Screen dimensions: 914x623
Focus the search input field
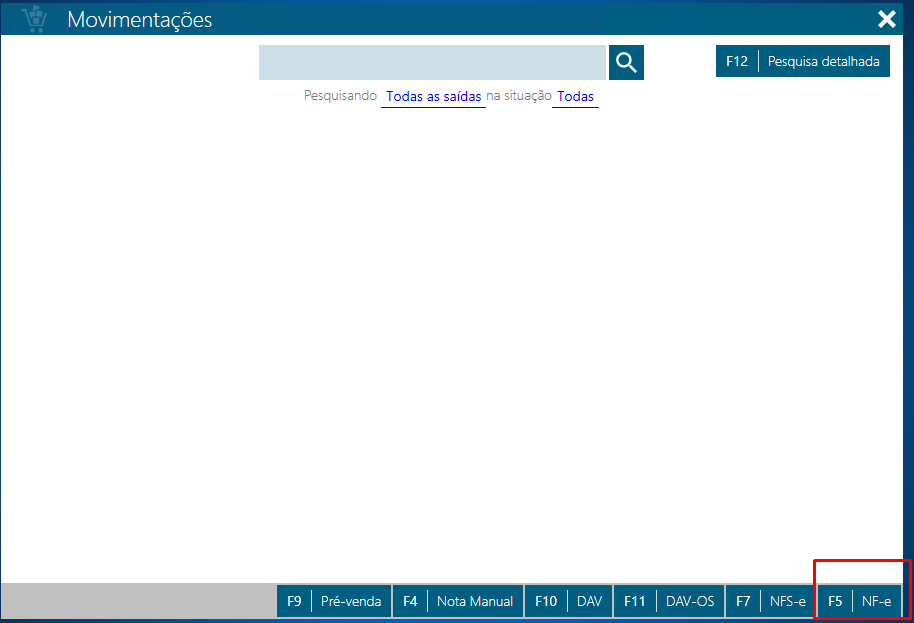click(x=432, y=62)
